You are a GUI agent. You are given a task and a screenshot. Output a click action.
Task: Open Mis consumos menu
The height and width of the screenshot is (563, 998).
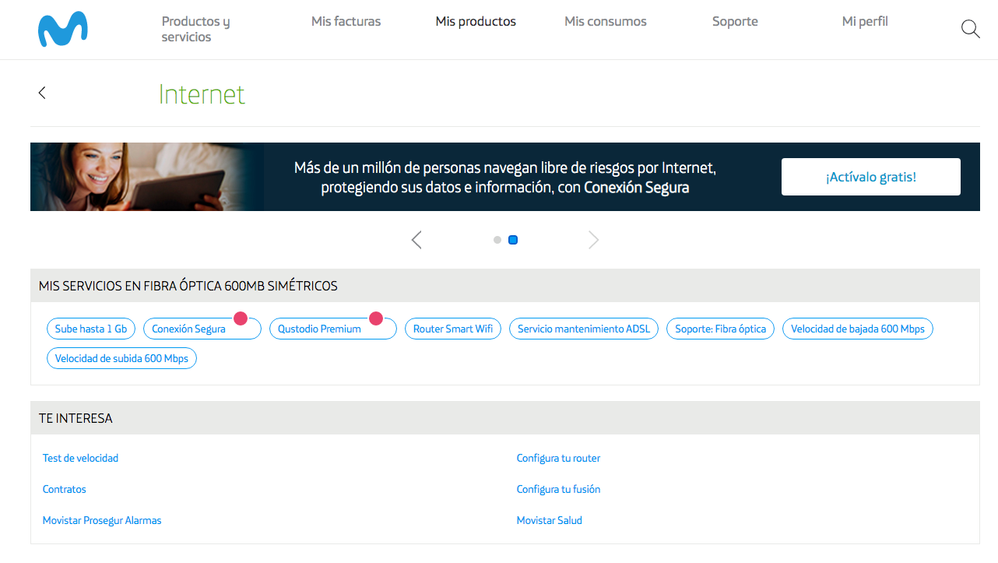click(605, 22)
